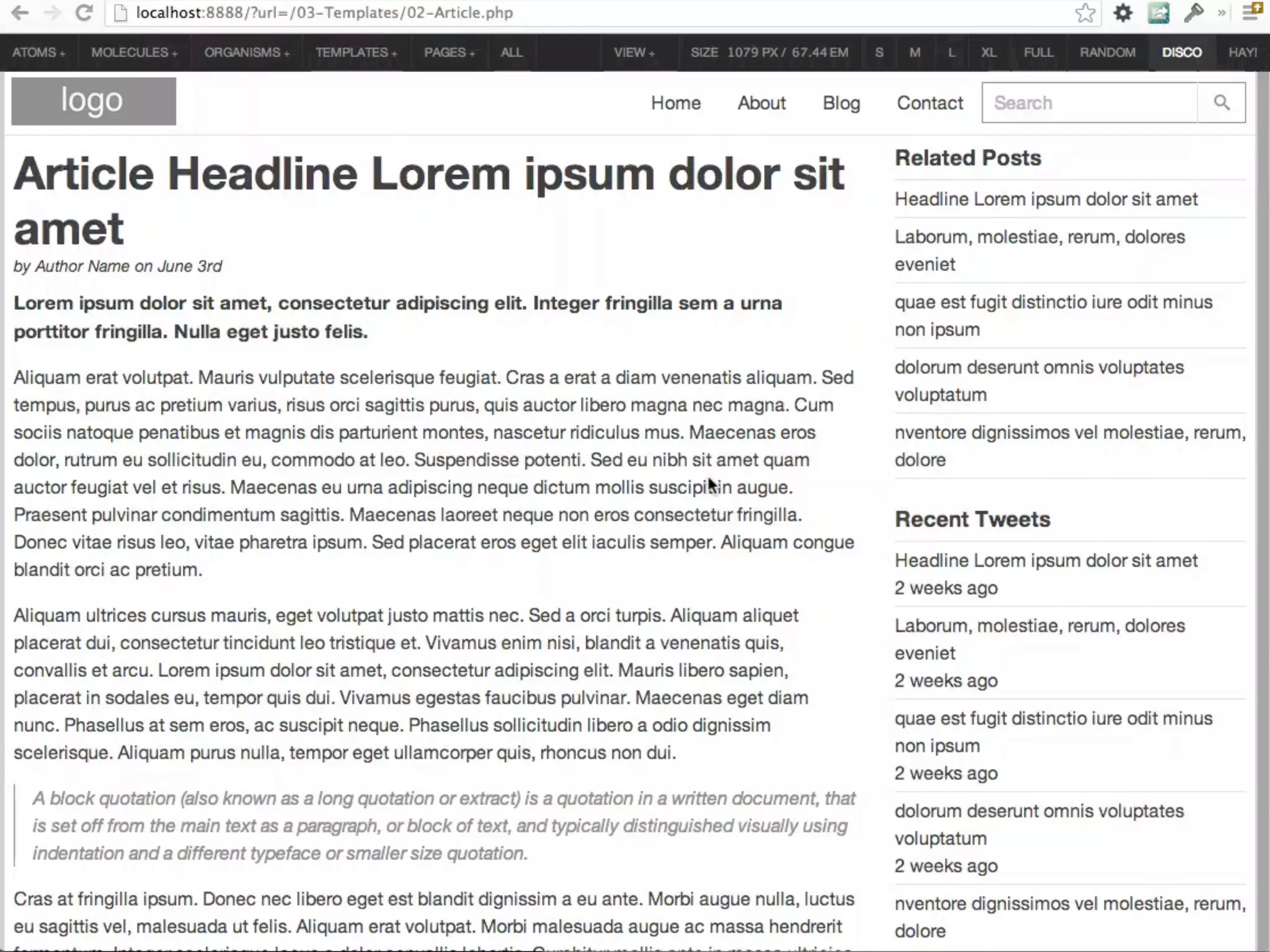Select the ALL menu item
The image size is (1270, 952).
pos(511,53)
